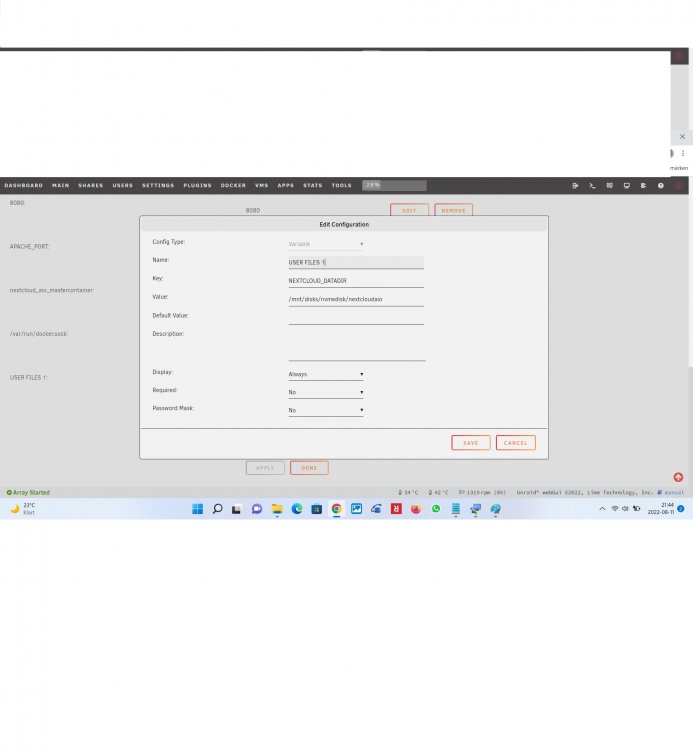Open Firefox from the taskbar
The width and height of the screenshot is (693, 750).
(x=416, y=509)
